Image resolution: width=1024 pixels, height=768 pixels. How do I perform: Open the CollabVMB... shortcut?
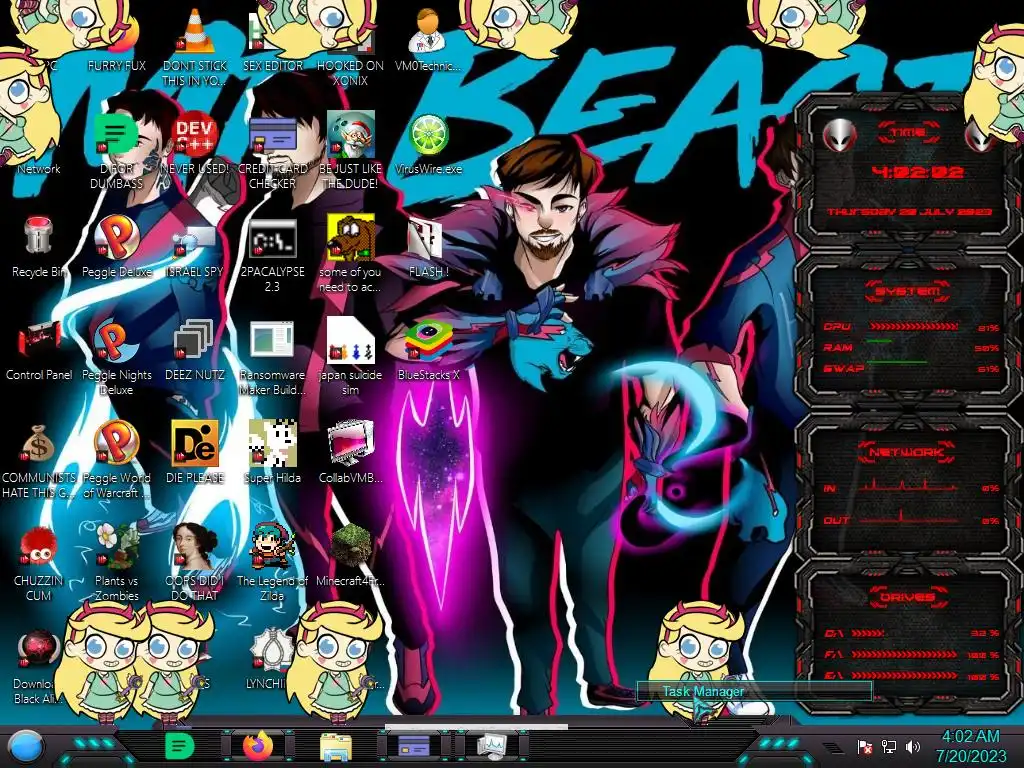pyautogui.click(x=350, y=452)
